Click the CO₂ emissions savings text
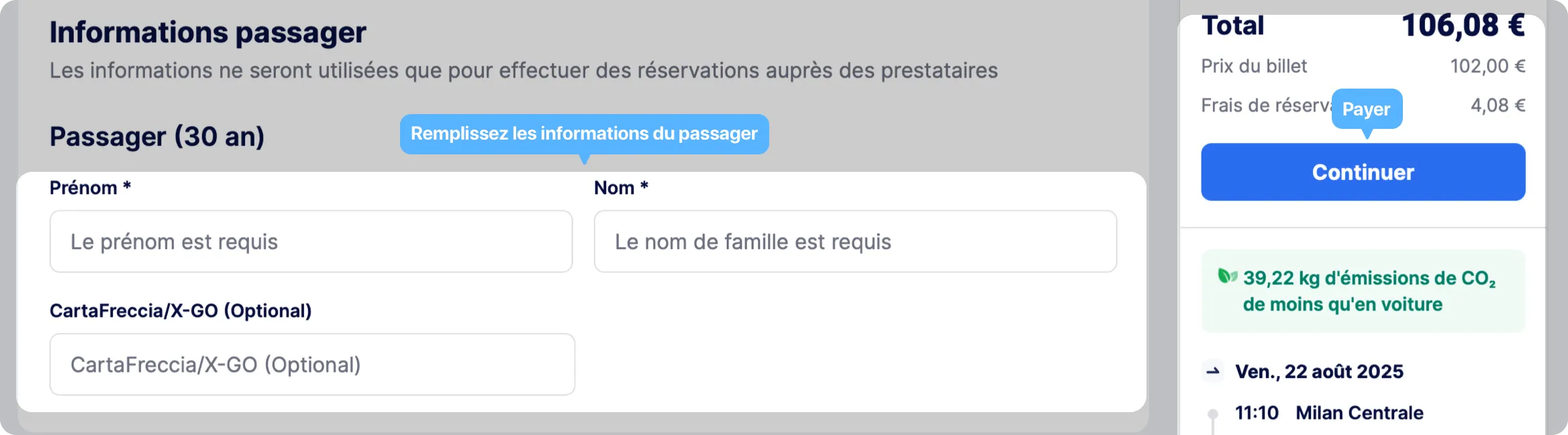 click(1368, 291)
